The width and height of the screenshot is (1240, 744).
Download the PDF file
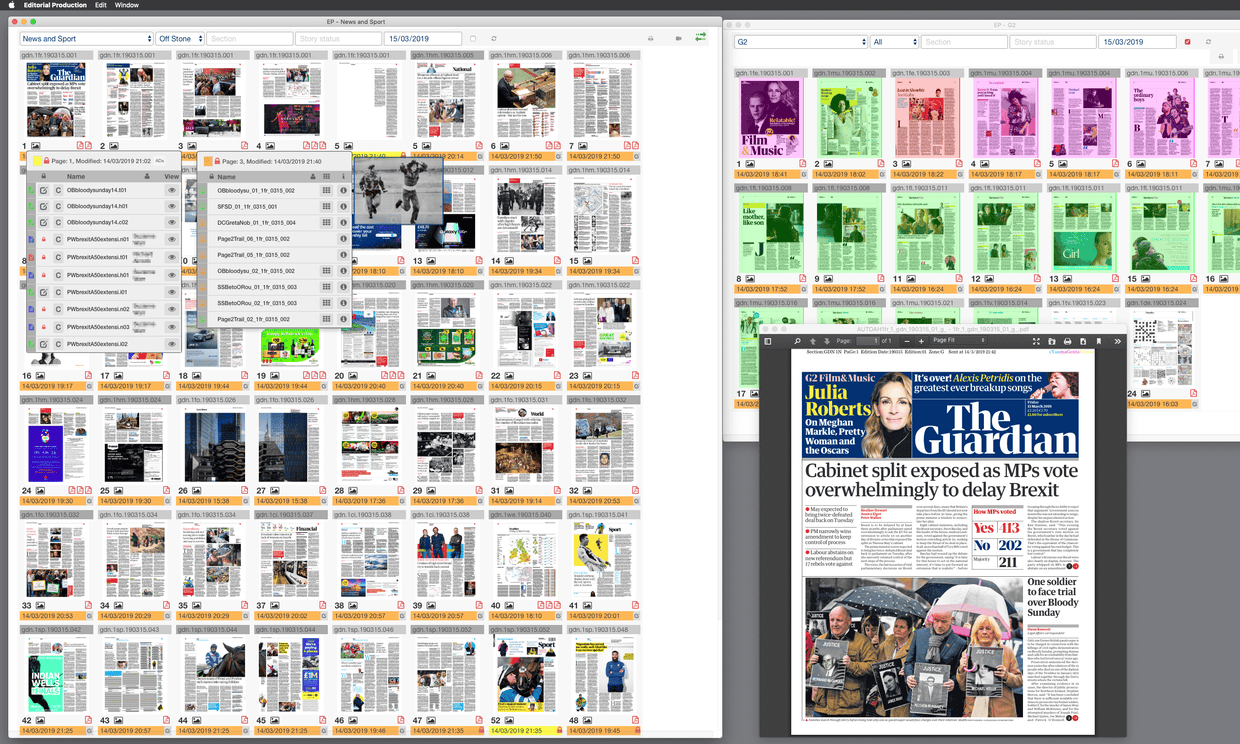[1083, 341]
